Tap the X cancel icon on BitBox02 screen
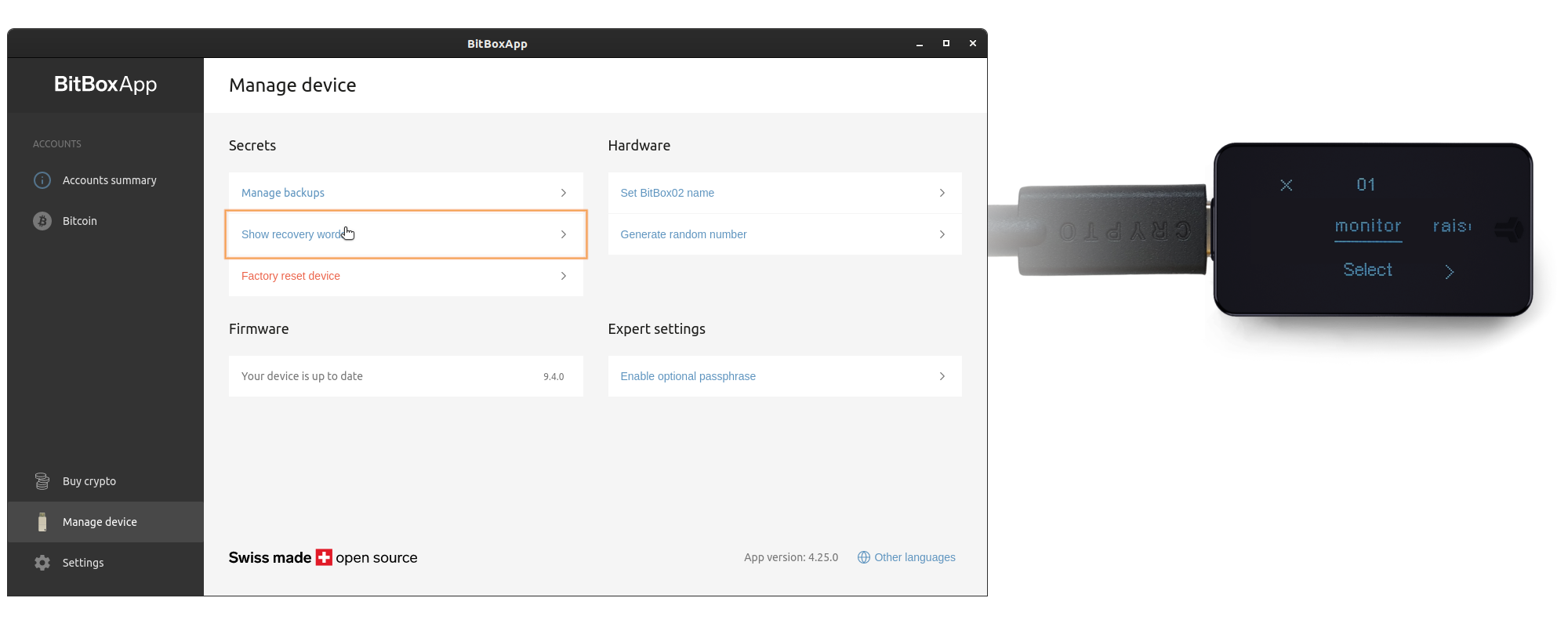 point(1287,185)
